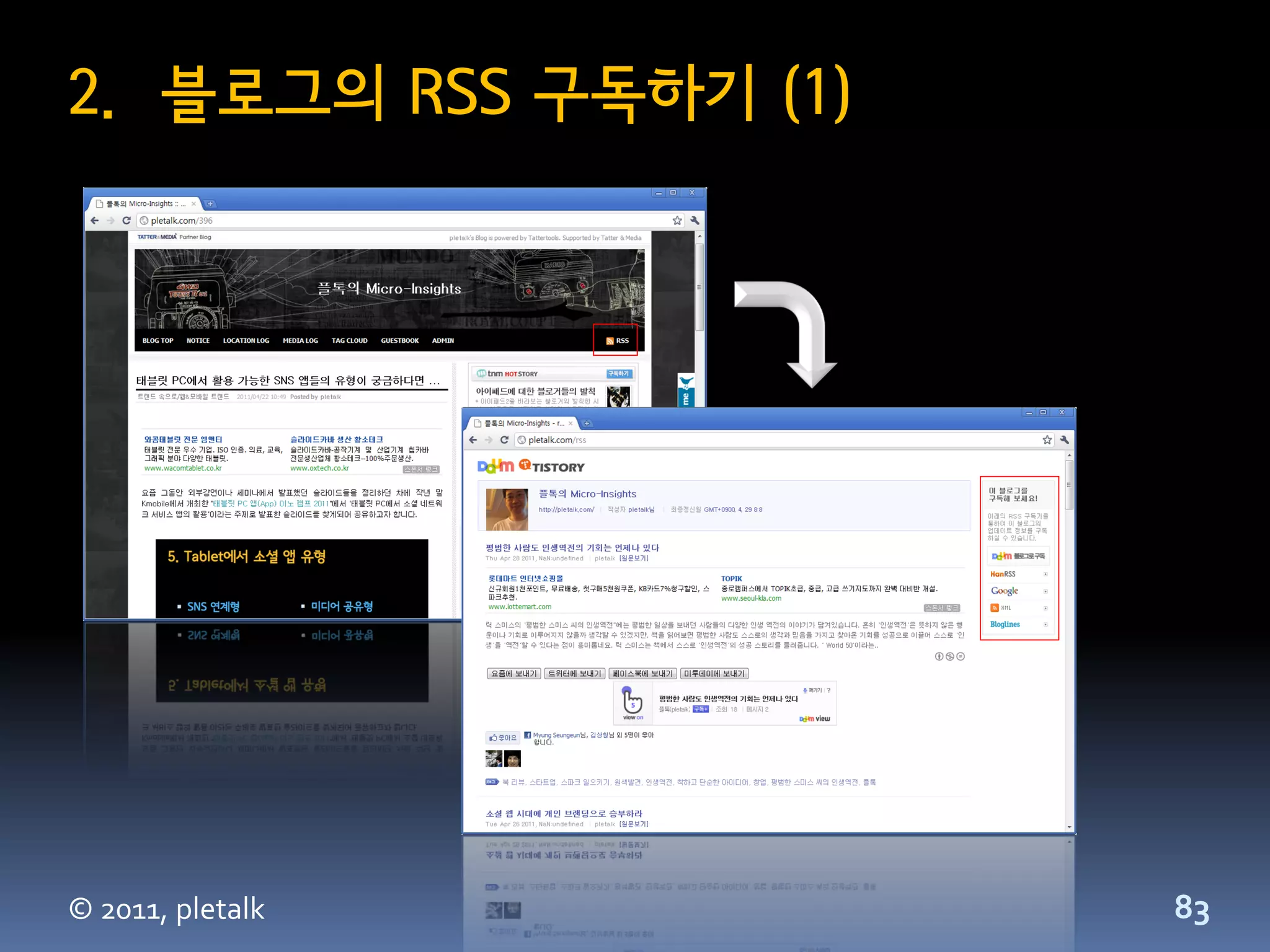Open LOCATION LOG in the blog menu
The width and height of the screenshot is (1270, 952).
pyautogui.click(x=246, y=341)
